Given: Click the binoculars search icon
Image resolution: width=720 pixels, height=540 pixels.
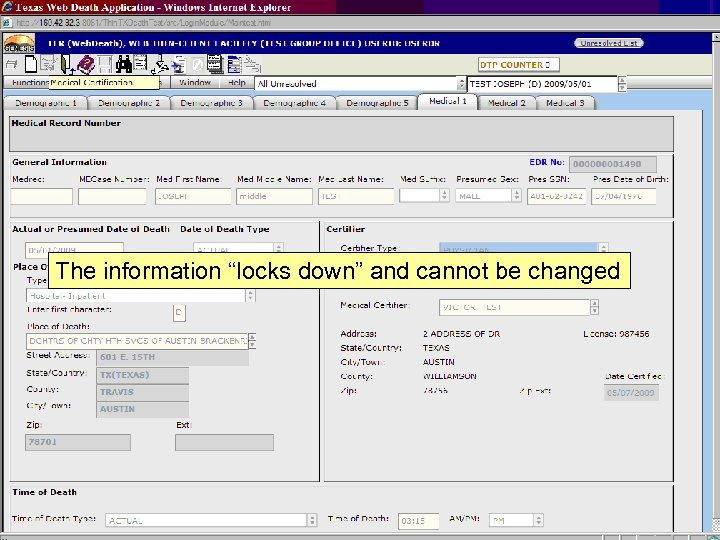Looking at the screenshot, I should pos(124,64).
